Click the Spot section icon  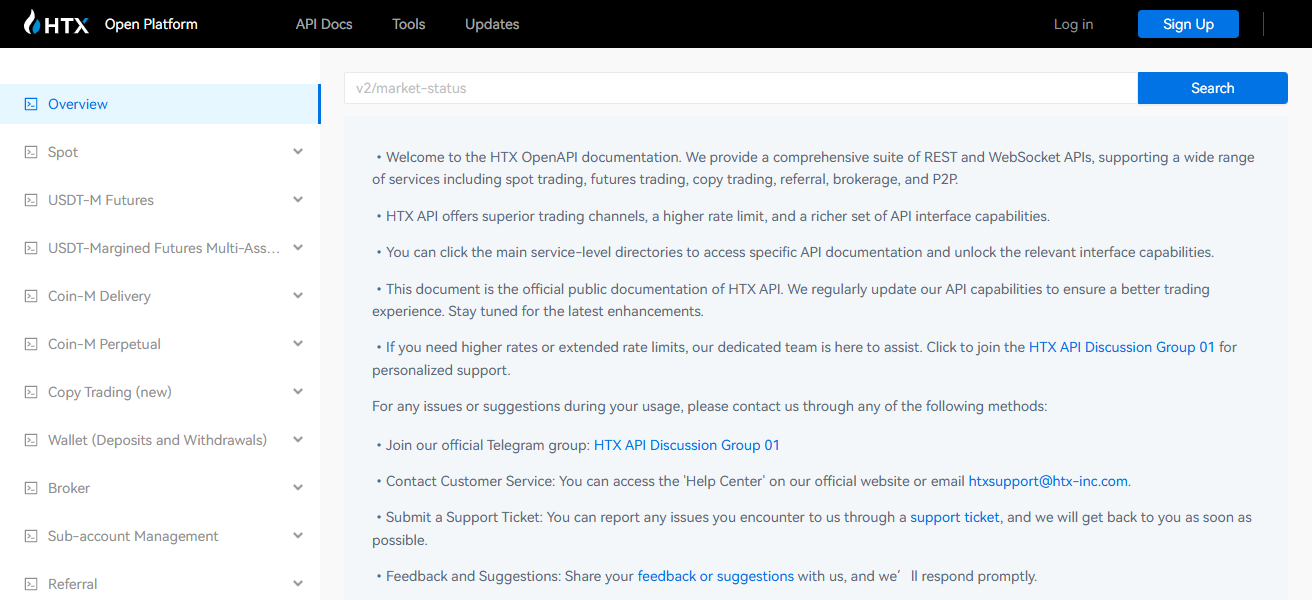tap(29, 151)
